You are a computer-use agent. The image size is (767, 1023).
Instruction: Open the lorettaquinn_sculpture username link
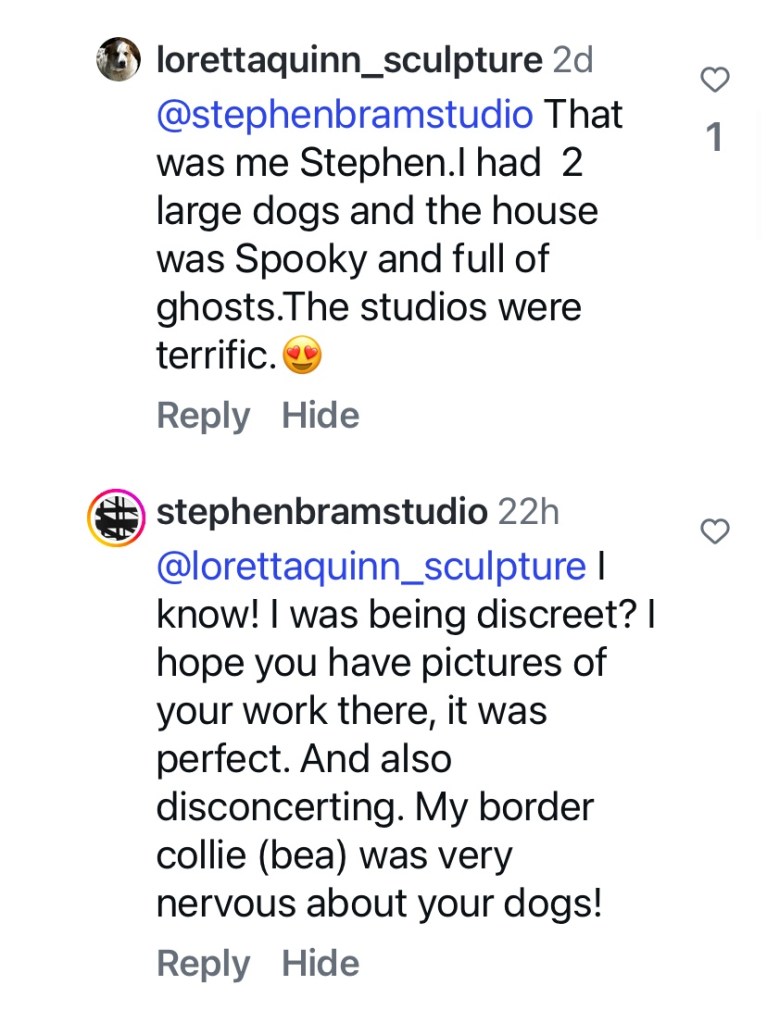pos(349,60)
